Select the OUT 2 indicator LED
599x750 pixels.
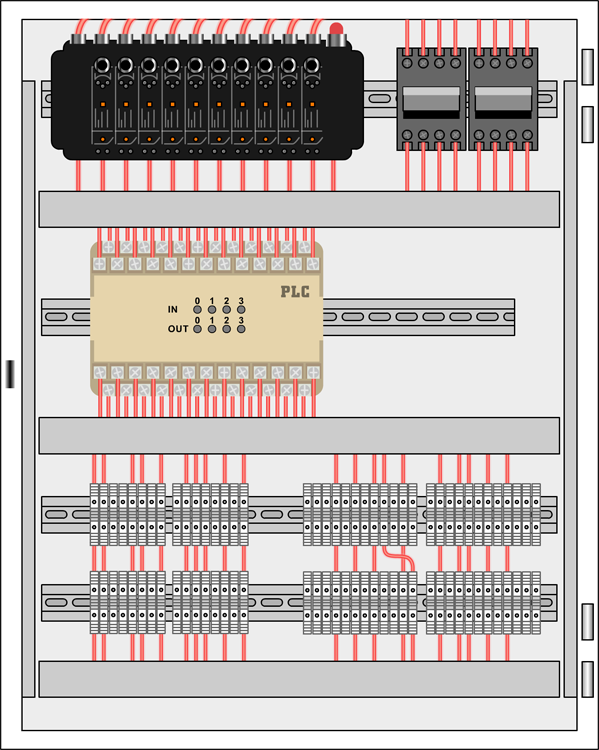227,329
